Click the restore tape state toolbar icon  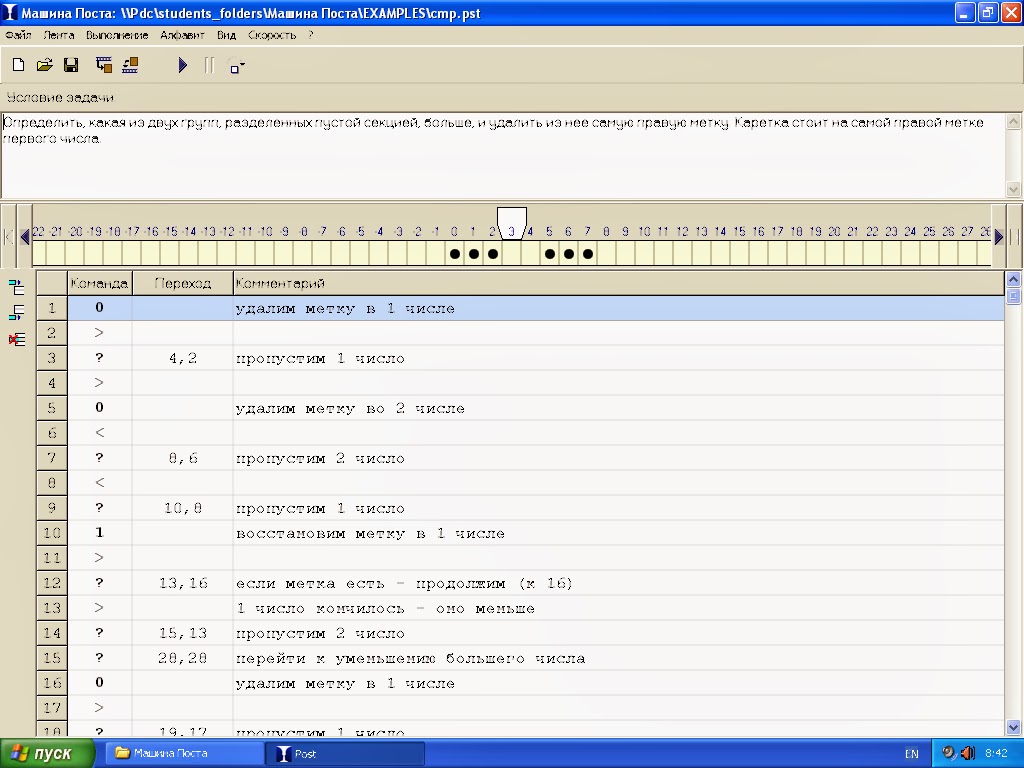(x=130, y=65)
